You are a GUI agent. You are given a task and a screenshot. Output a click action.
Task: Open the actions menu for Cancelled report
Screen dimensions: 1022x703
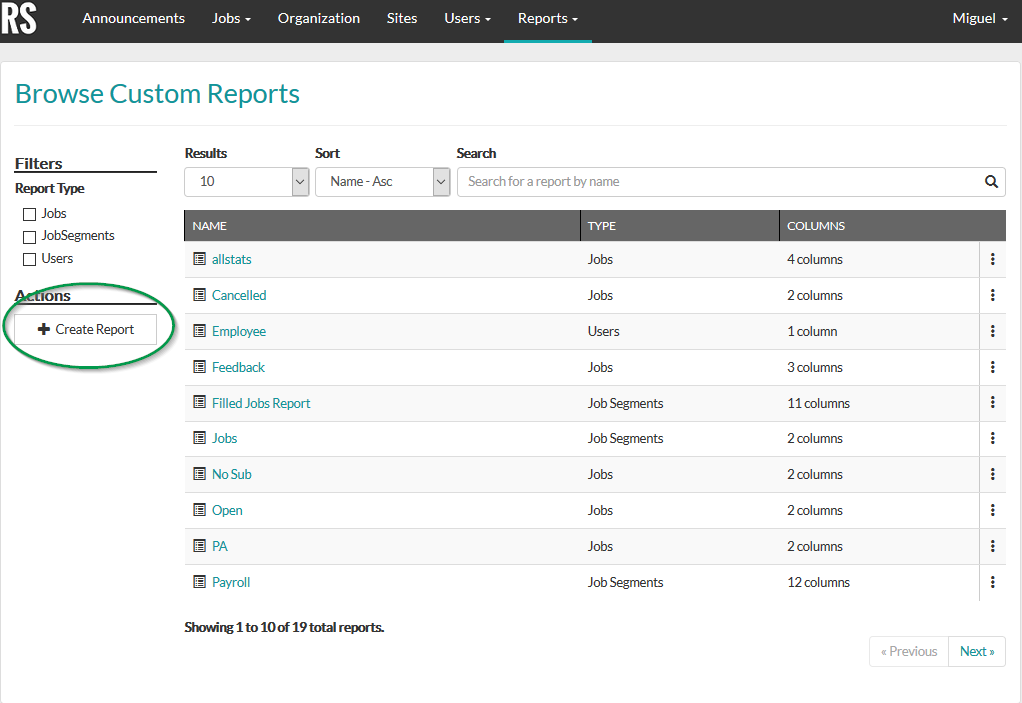[x=992, y=294]
